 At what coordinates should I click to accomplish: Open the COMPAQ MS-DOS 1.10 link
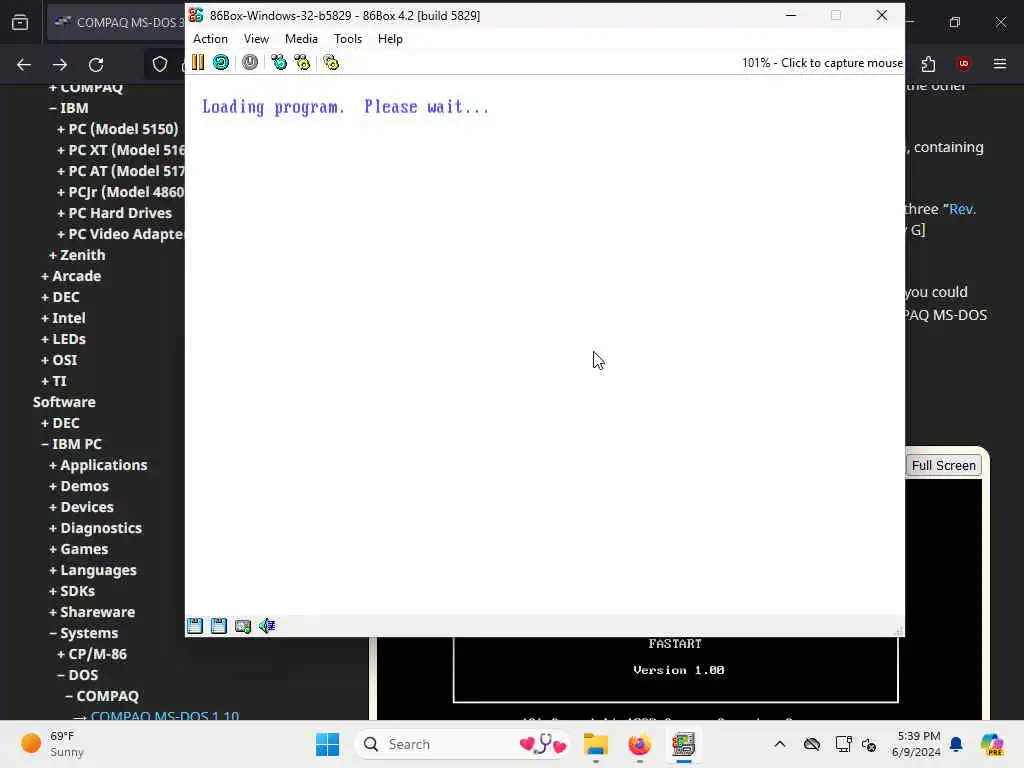(x=165, y=715)
